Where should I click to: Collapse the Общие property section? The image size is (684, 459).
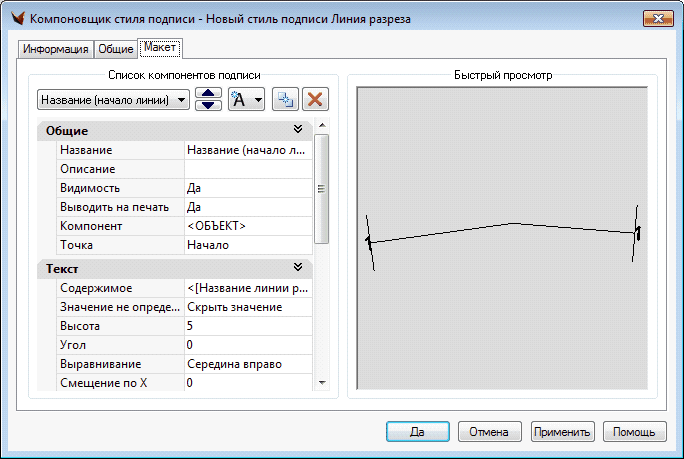click(x=297, y=130)
